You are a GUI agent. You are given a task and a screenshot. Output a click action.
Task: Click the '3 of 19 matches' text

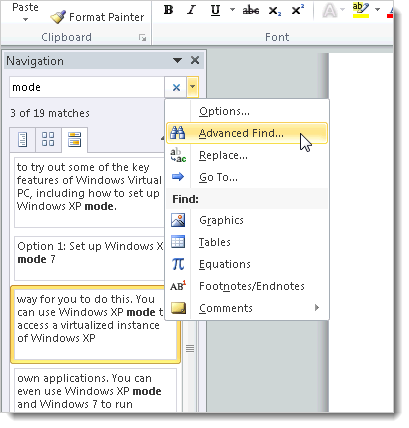50,113
